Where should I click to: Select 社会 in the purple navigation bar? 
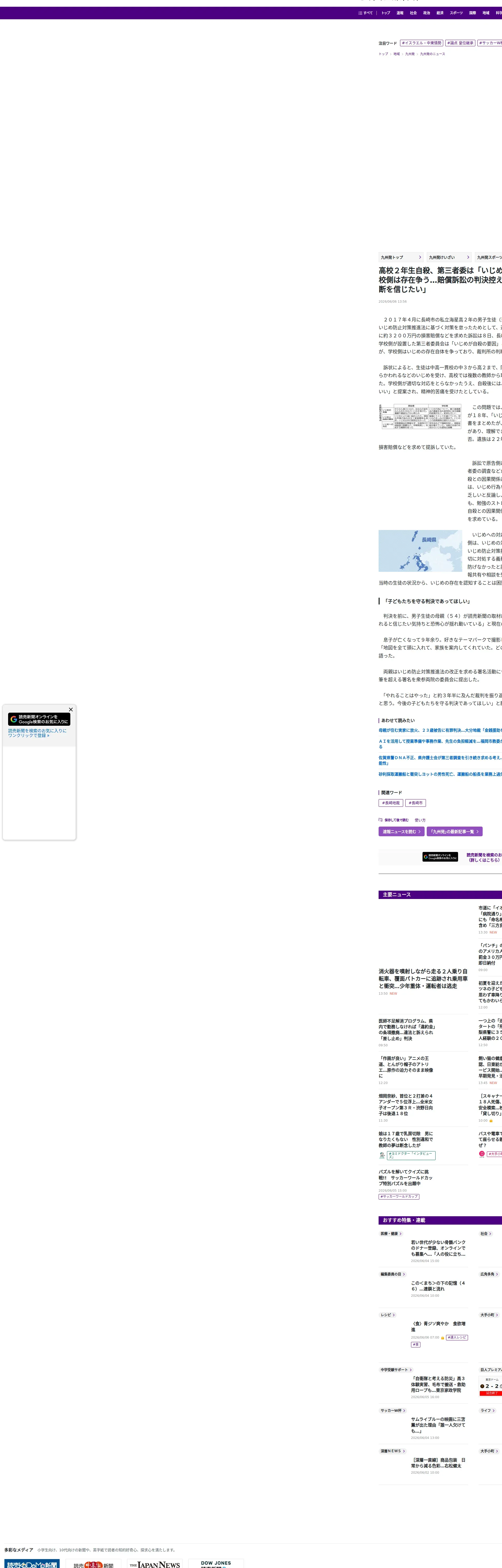pos(413,13)
